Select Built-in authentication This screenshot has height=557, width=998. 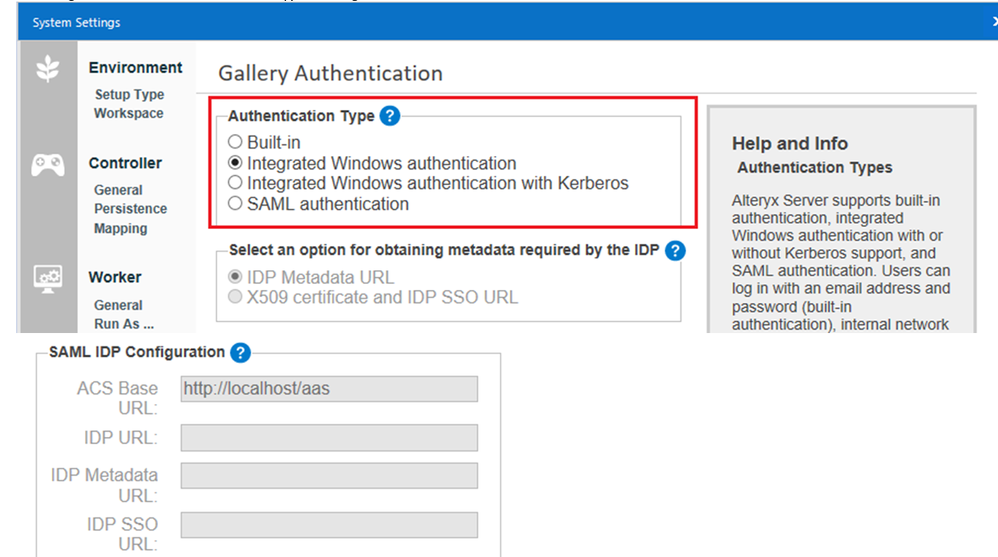[x=235, y=141]
